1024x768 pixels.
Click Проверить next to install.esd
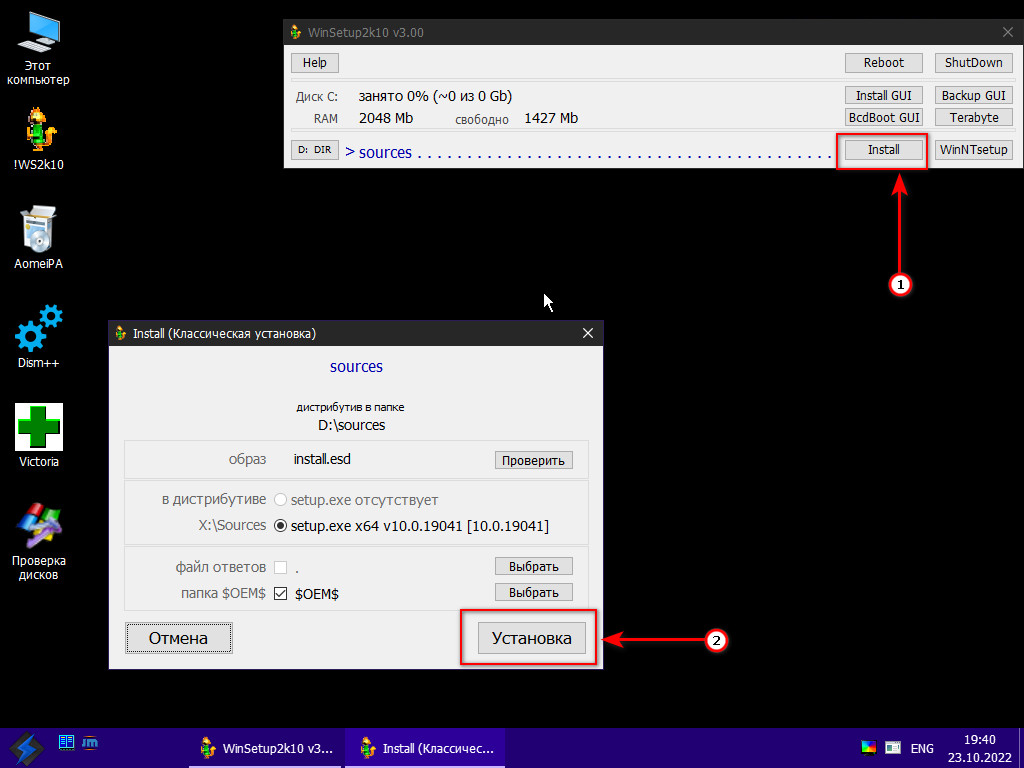(x=533, y=460)
